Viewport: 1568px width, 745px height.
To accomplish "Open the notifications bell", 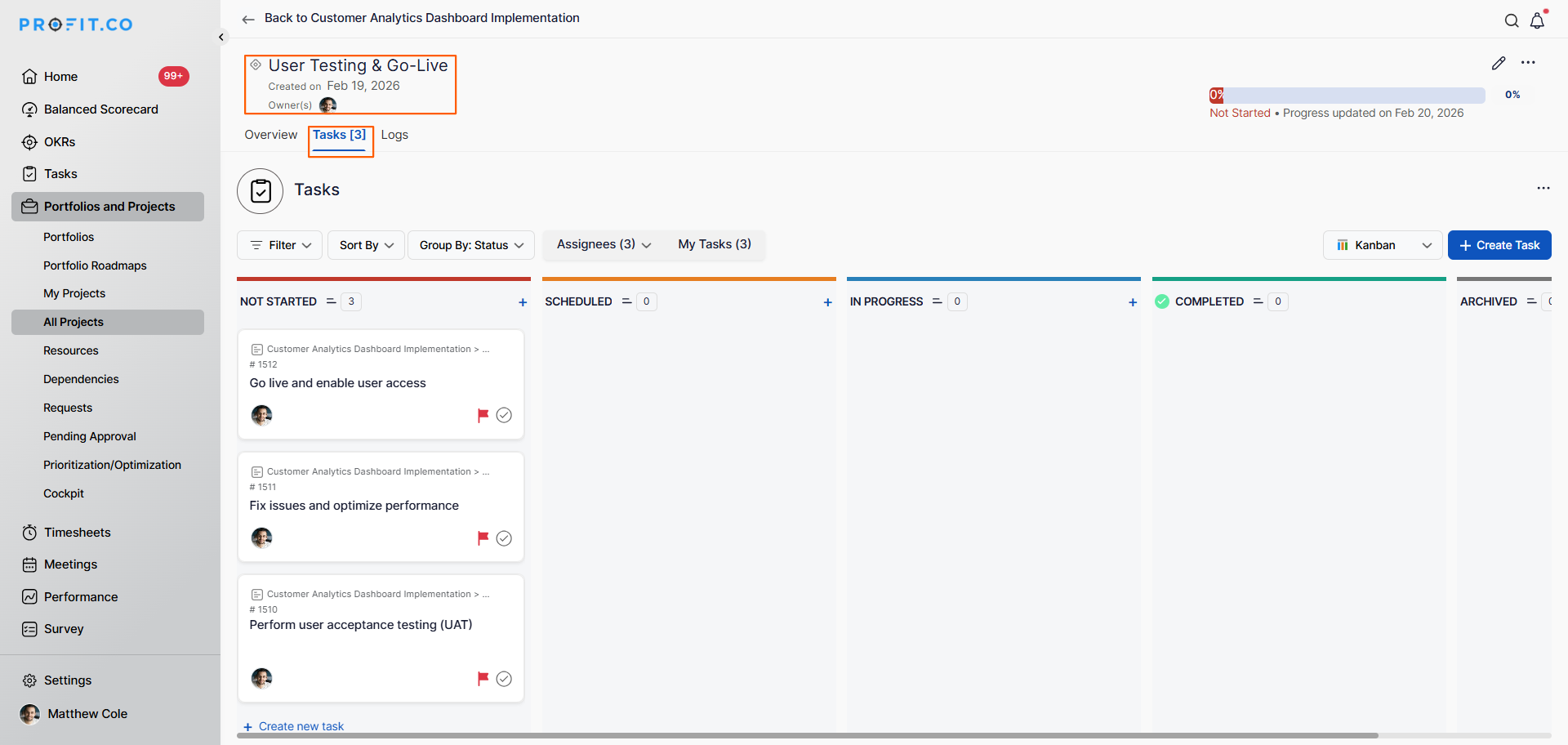I will 1537,21.
